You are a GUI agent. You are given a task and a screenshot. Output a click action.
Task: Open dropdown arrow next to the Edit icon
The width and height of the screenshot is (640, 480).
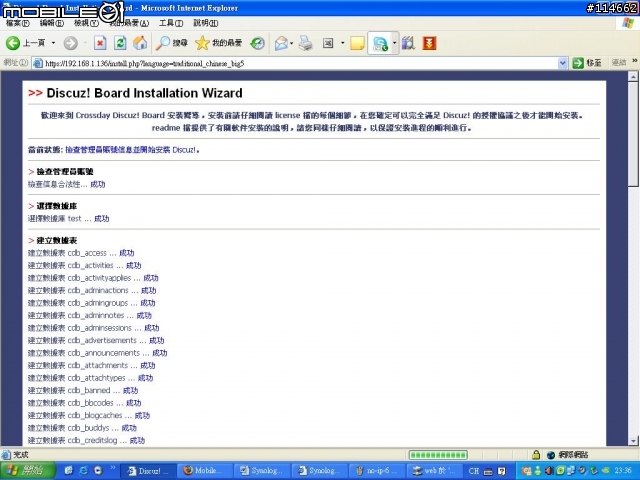342,43
